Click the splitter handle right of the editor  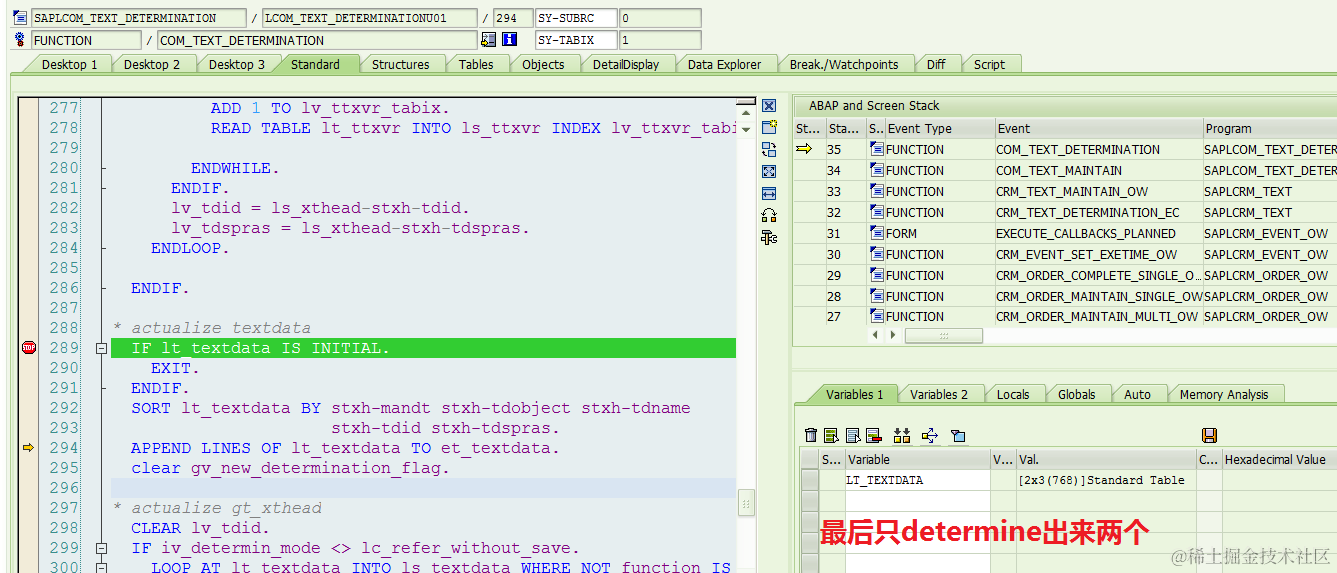pyautogui.click(x=746, y=503)
